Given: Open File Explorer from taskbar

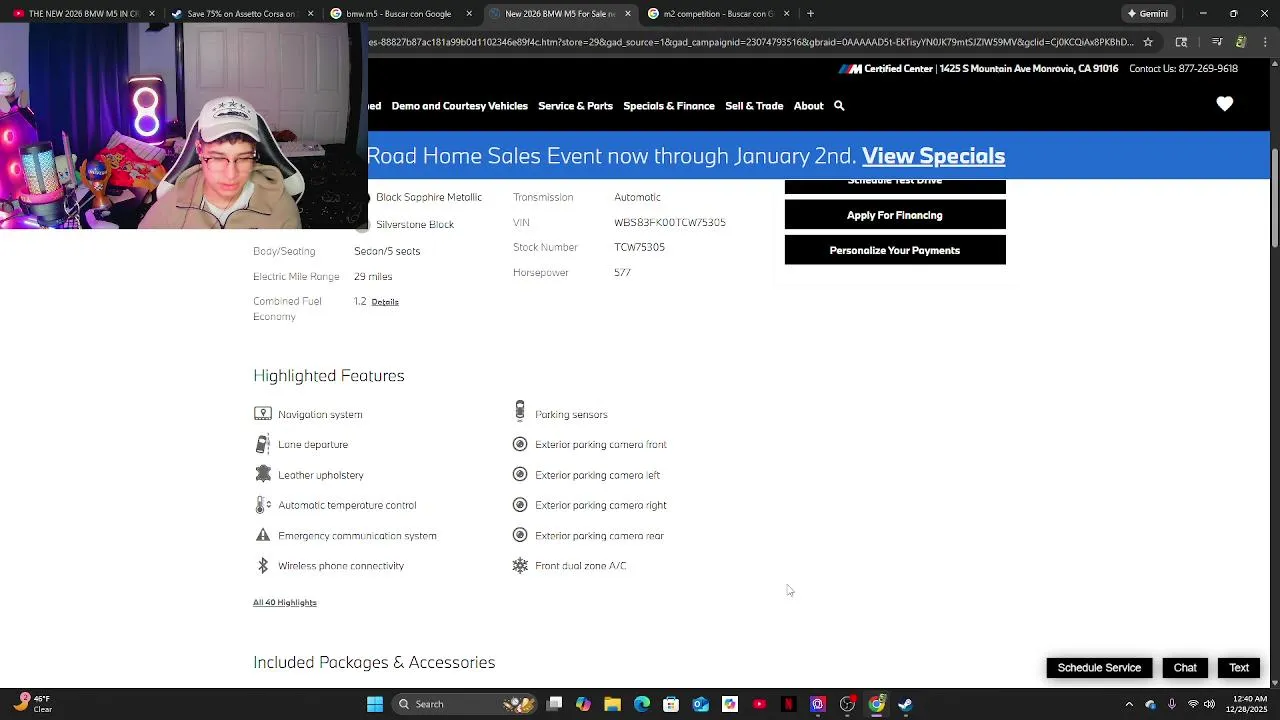Looking at the screenshot, I should (x=612, y=704).
